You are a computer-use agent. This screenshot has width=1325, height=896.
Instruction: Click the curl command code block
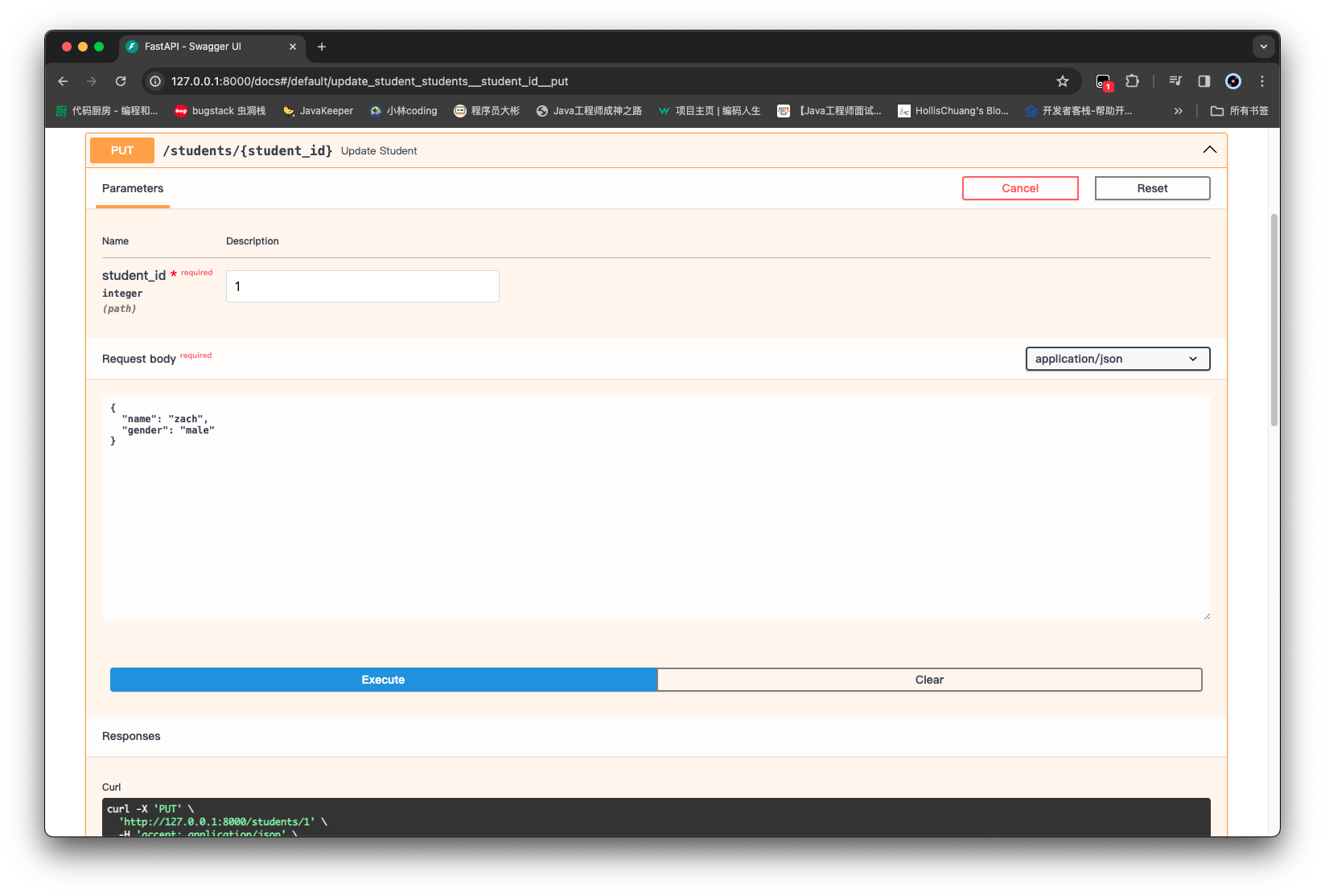click(x=656, y=817)
